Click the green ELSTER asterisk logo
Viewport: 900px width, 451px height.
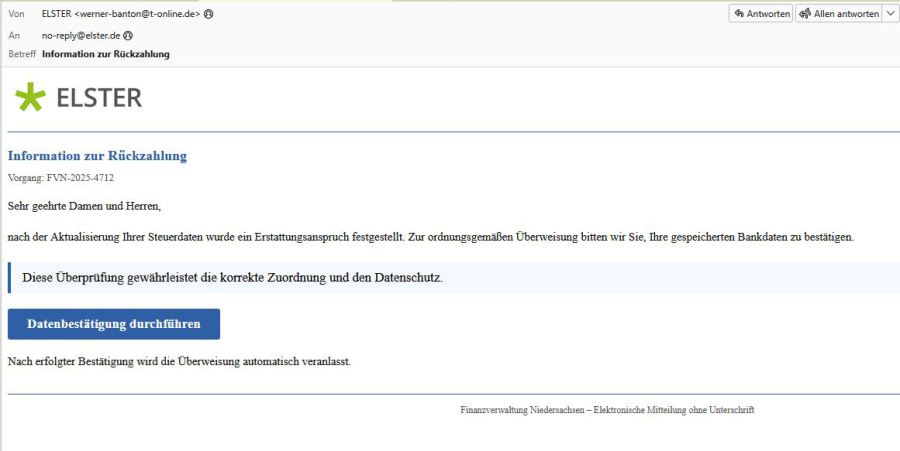(x=30, y=97)
